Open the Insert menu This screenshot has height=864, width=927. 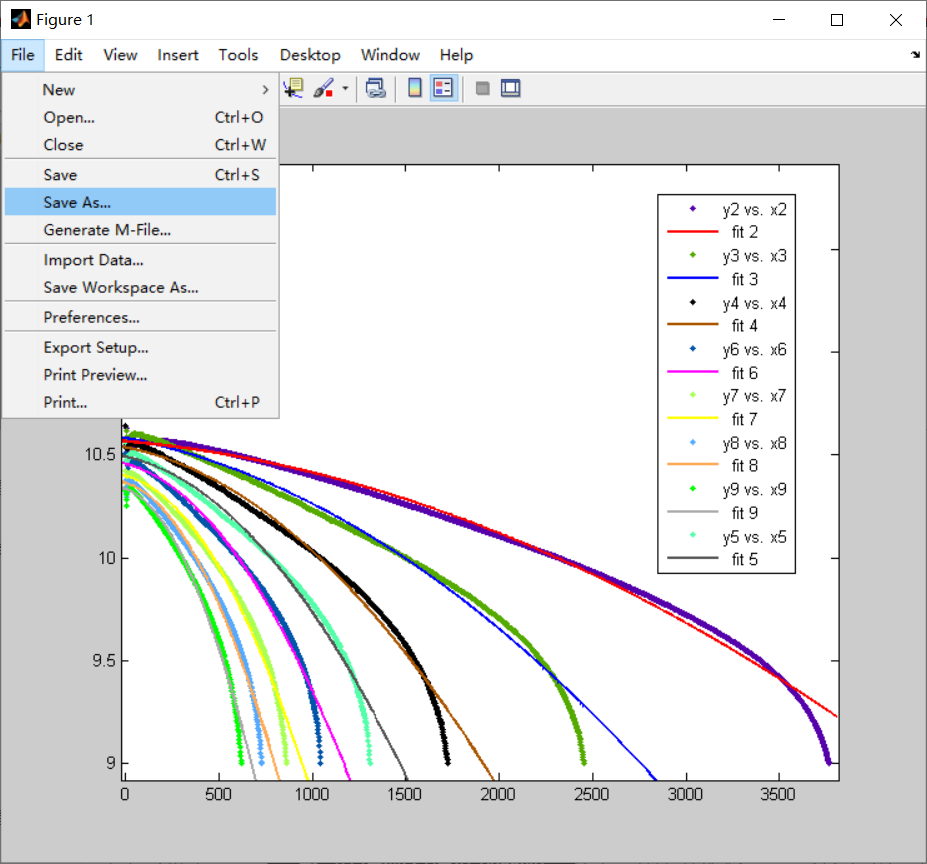[x=178, y=55]
